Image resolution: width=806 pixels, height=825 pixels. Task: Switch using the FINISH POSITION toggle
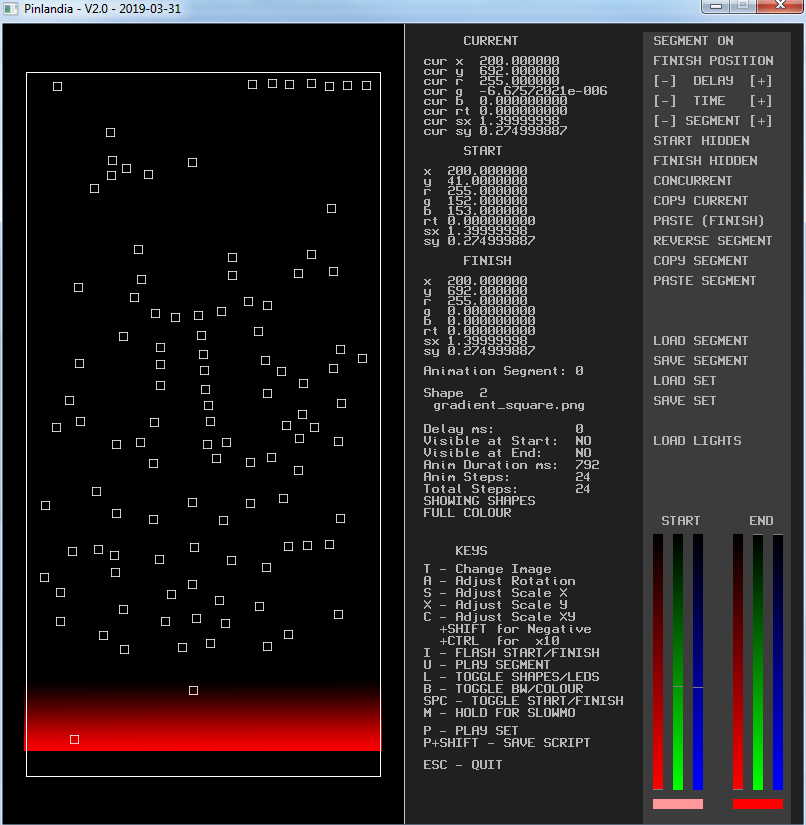713,61
